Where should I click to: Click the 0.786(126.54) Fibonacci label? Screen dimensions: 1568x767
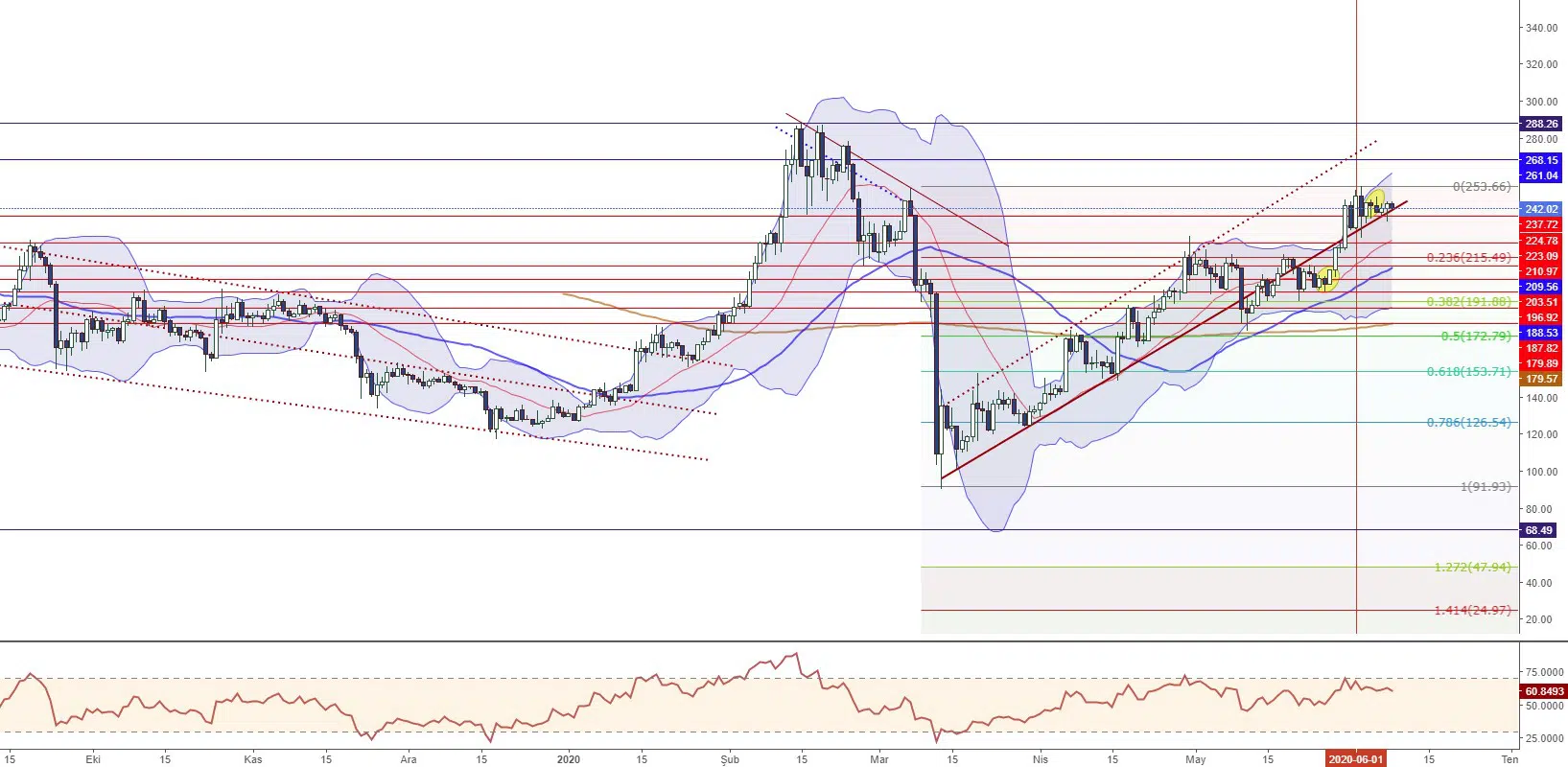tap(1468, 423)
